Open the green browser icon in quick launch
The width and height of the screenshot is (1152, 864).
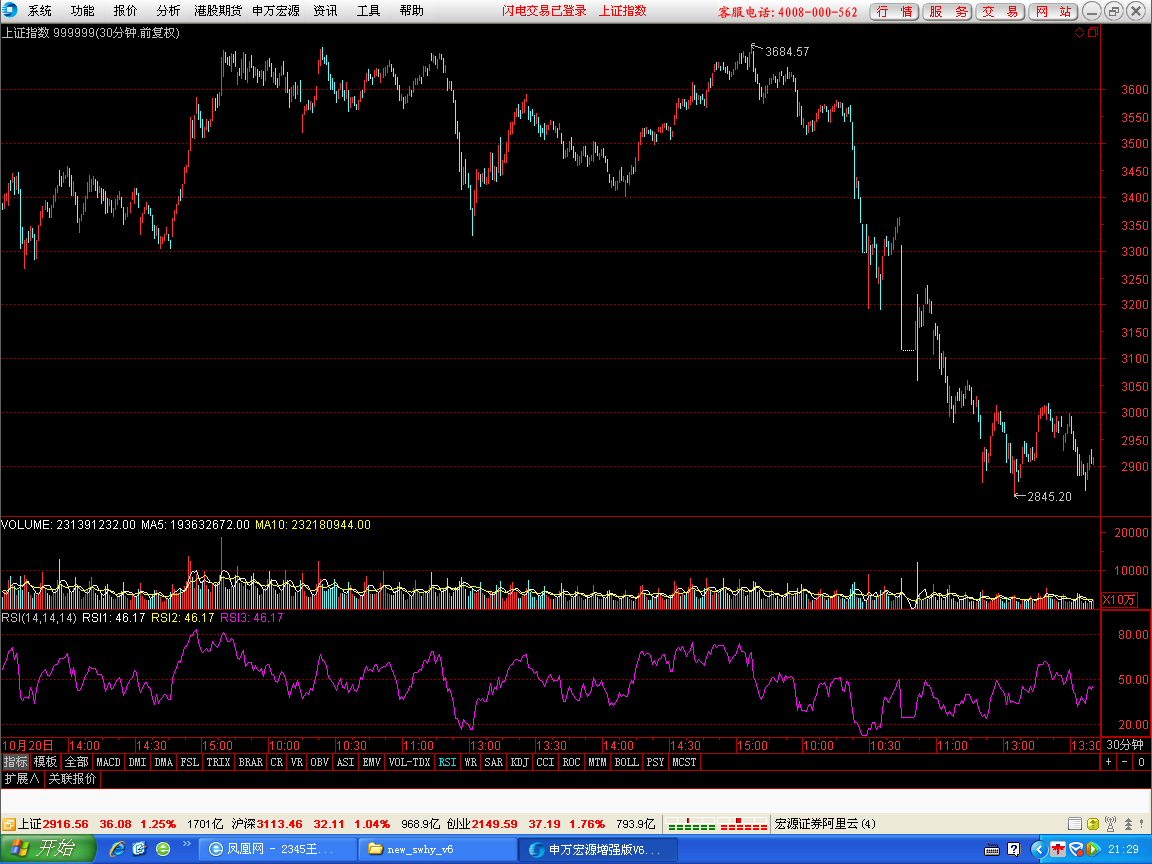click(x=163, y=849)
